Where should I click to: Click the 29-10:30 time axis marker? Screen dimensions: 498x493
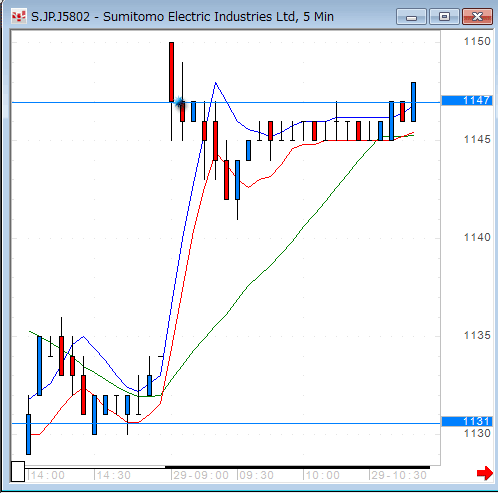pyautogui.click(x=398, y=475)
